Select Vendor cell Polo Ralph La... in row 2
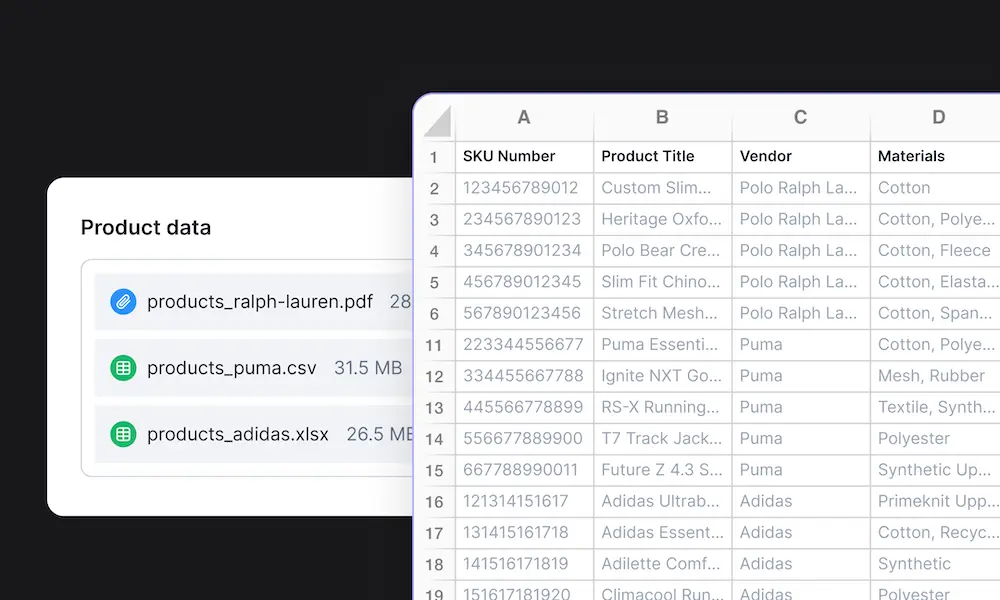 801,188
